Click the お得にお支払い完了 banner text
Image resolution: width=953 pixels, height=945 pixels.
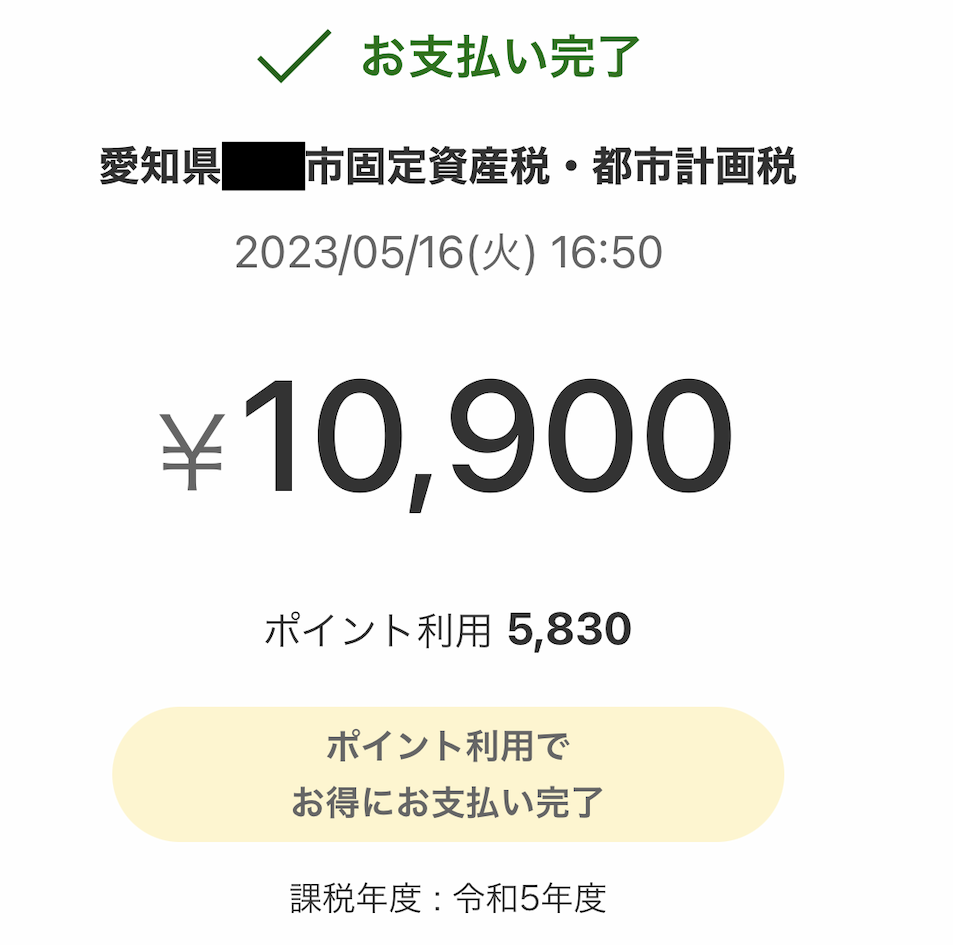pos(448,802)
